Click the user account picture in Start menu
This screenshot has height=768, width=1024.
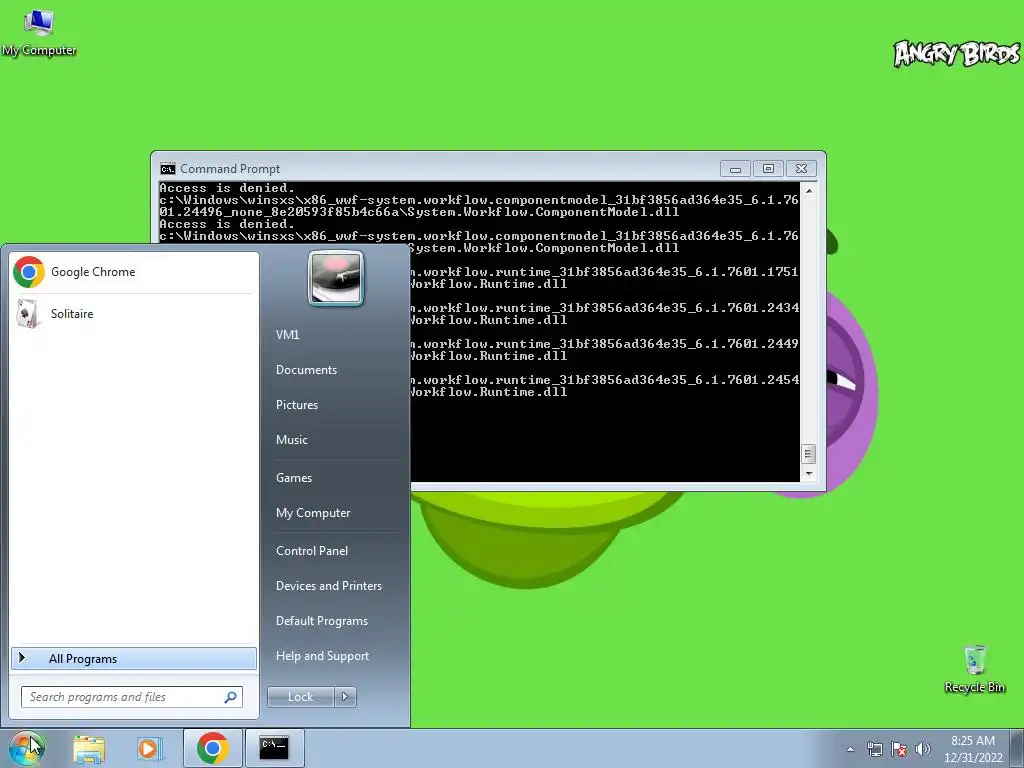(x=336, y=278)
